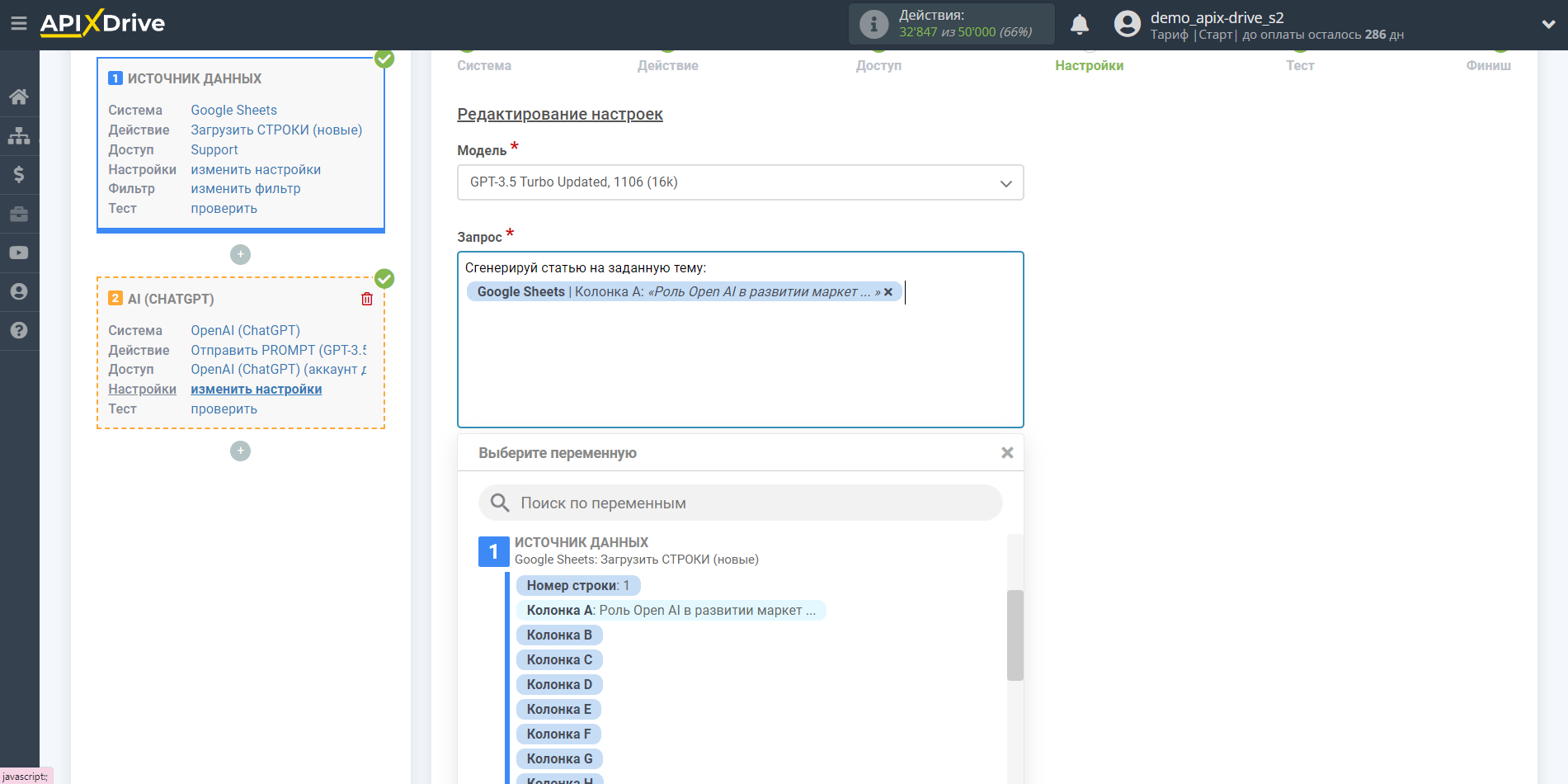This screenshot has height=784, width=1568.
Task: Open the Модель dropdown
Action: click(740, 182)
